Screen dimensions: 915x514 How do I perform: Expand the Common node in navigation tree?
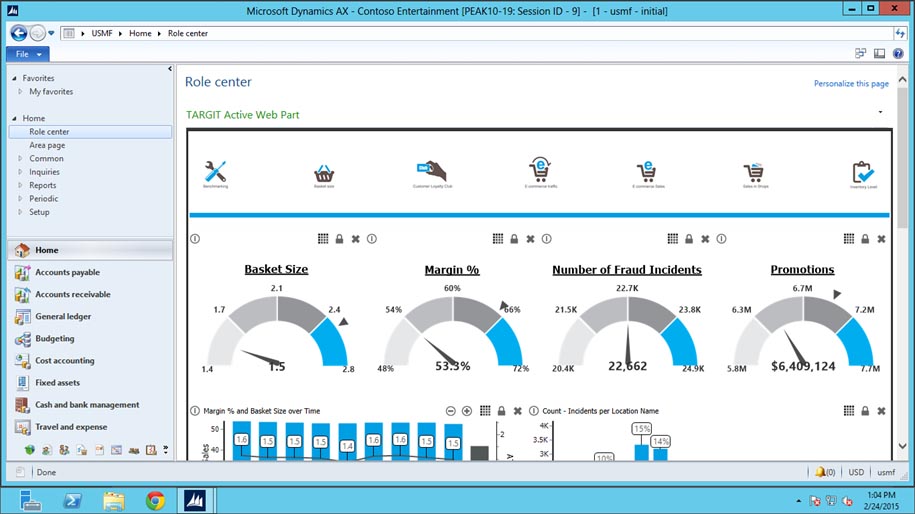pyautogui.click(x=19, y=158)
